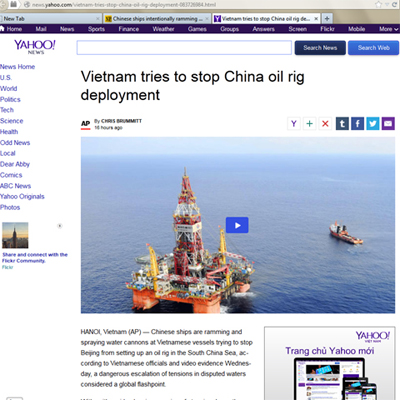
Task: Close the Flickr sidebar advertisement
Action: tap(60, 226)
